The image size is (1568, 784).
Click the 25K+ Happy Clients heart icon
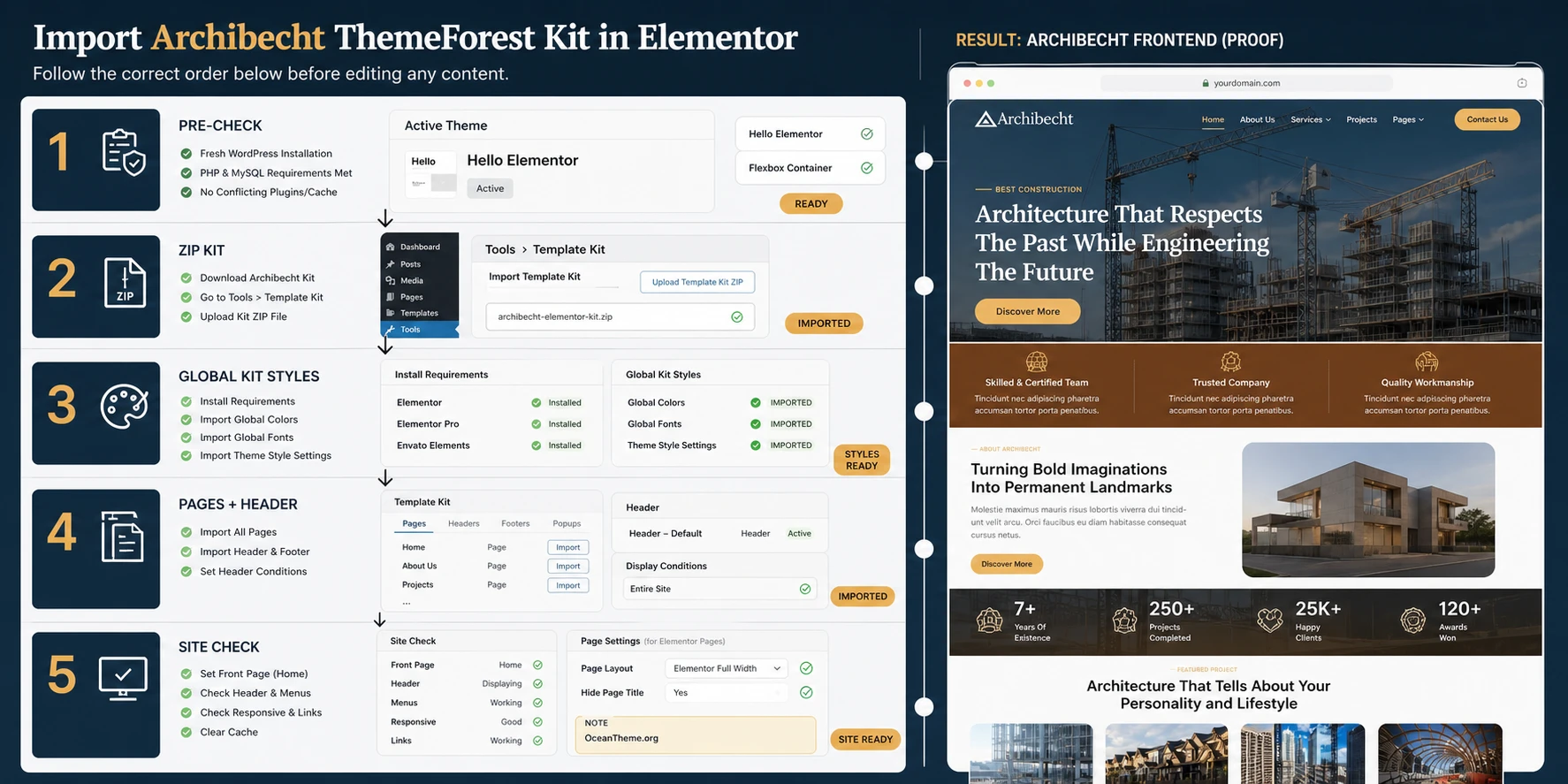pos(1270,620)
